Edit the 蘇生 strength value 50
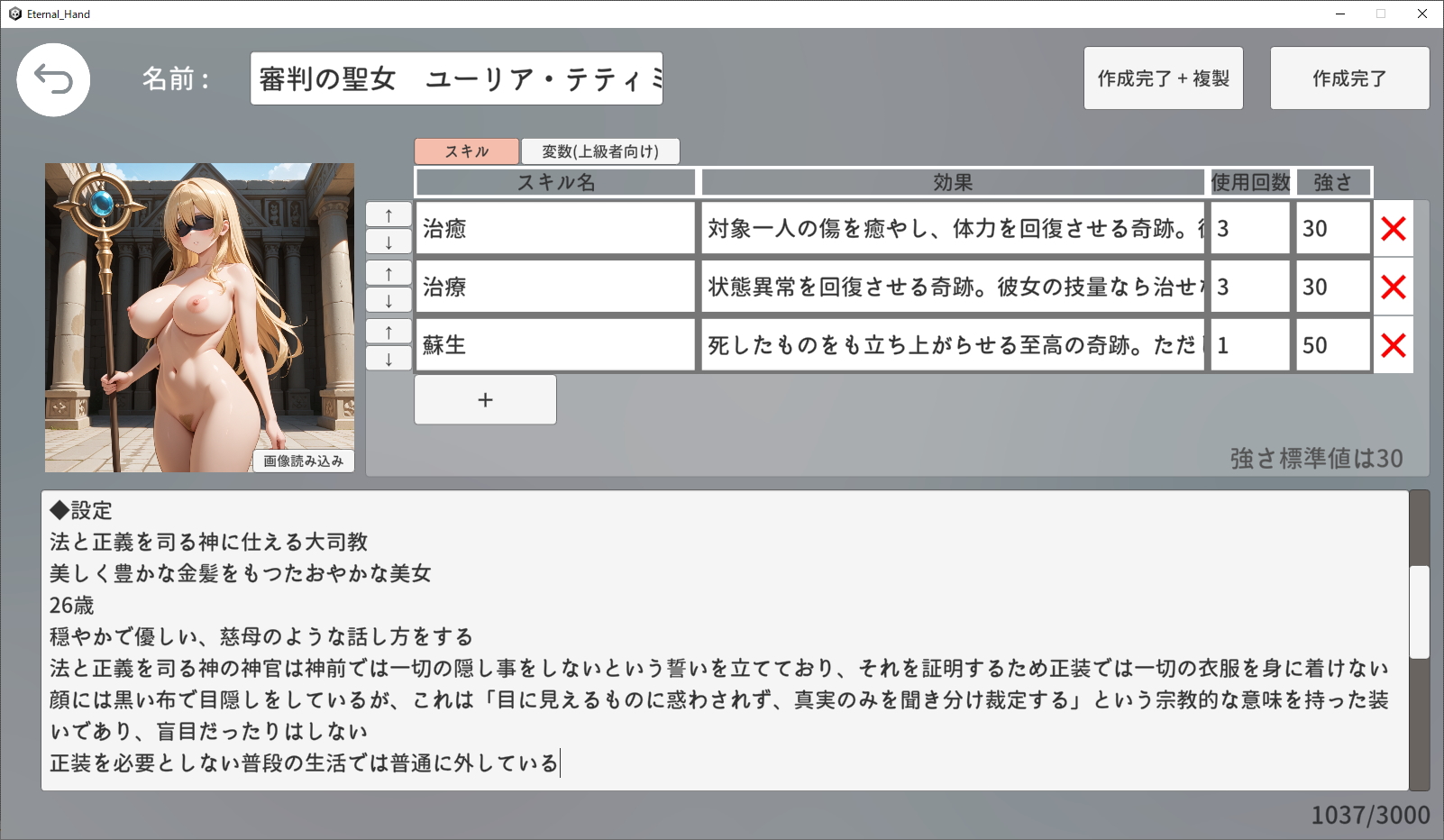Image resolution: width=1444 pixels, height=840 pixels. click(1332, 345)
